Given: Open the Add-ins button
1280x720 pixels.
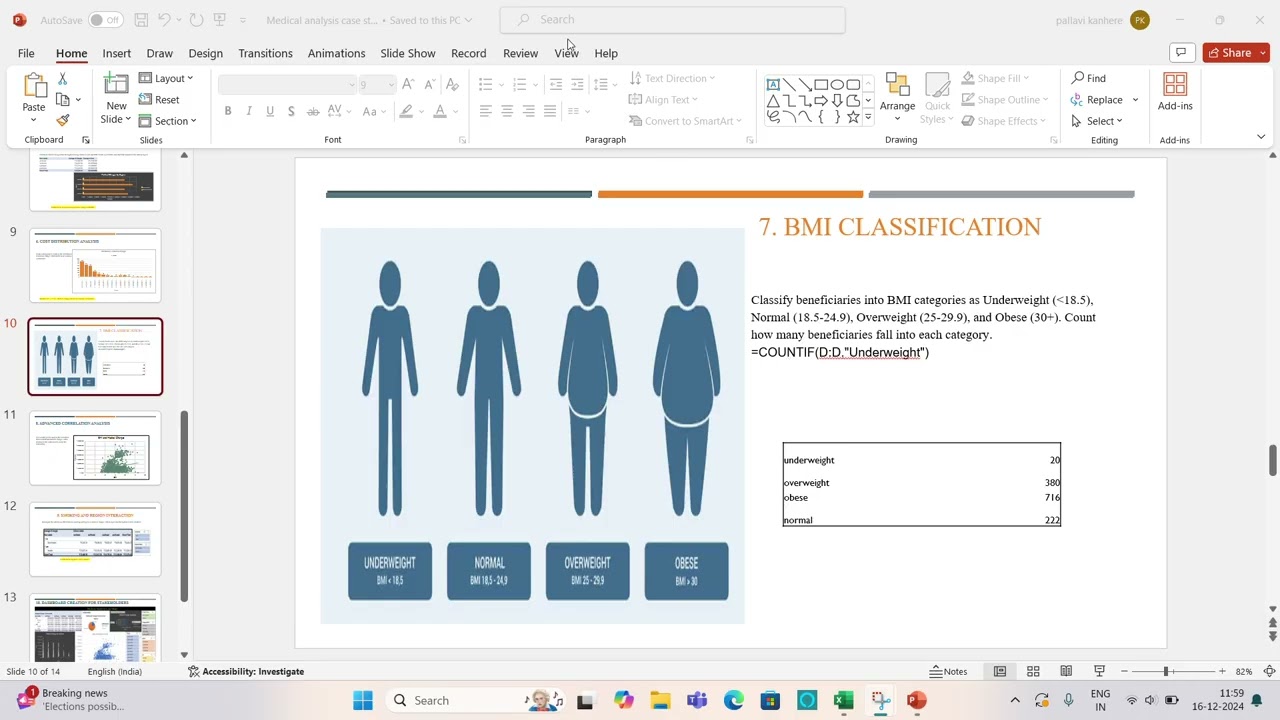Looking at the screenshot, I should pyautogui.click(x=1175, y=93).
